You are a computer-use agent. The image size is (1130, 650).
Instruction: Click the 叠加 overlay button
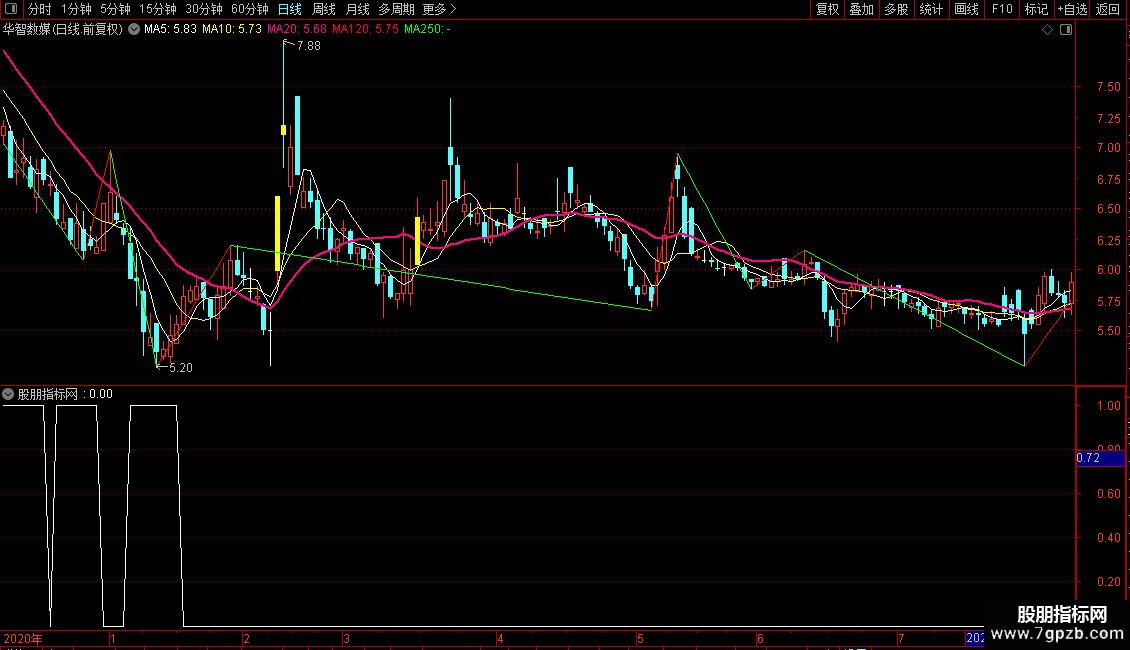tap(861, 9)
